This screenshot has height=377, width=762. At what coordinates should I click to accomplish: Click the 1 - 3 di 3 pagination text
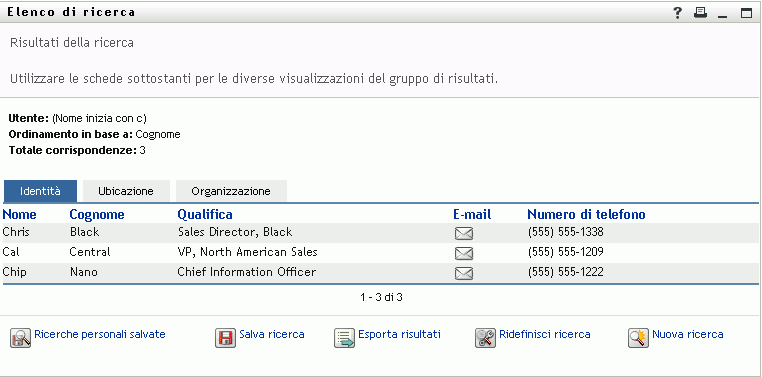[x=381, y=297]
